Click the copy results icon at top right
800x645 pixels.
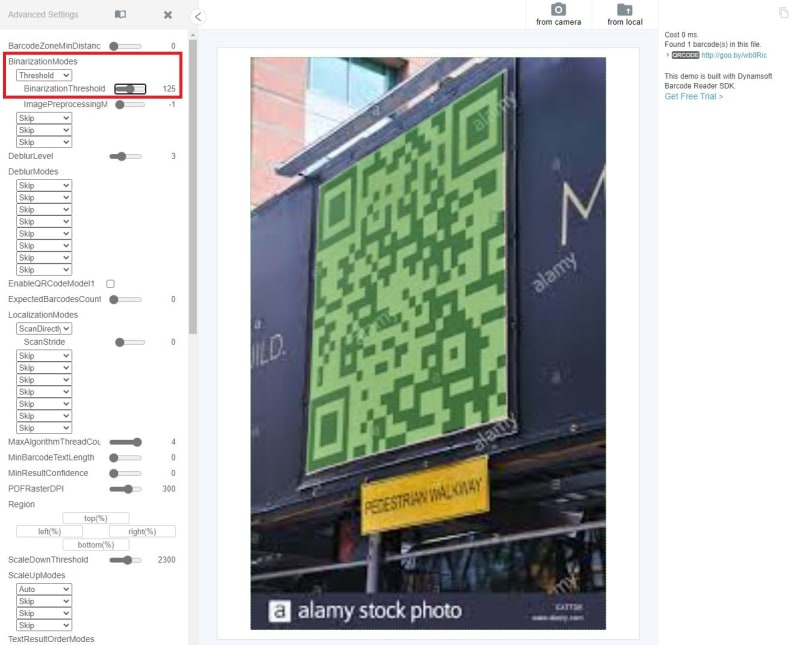click(x=783, y=13)
